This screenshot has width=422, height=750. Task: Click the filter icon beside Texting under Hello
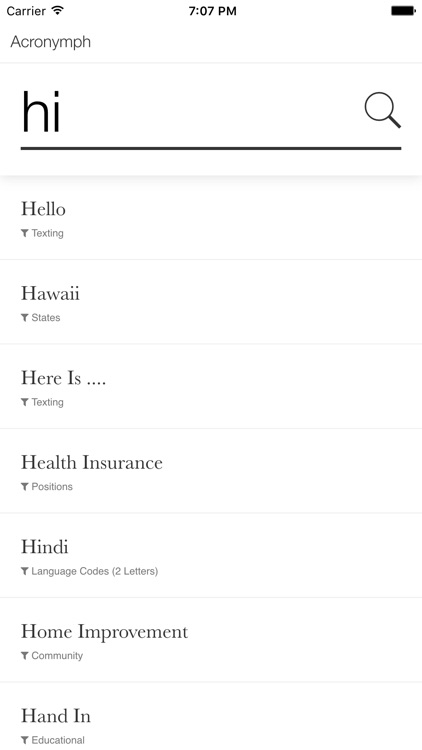[25, 233]
